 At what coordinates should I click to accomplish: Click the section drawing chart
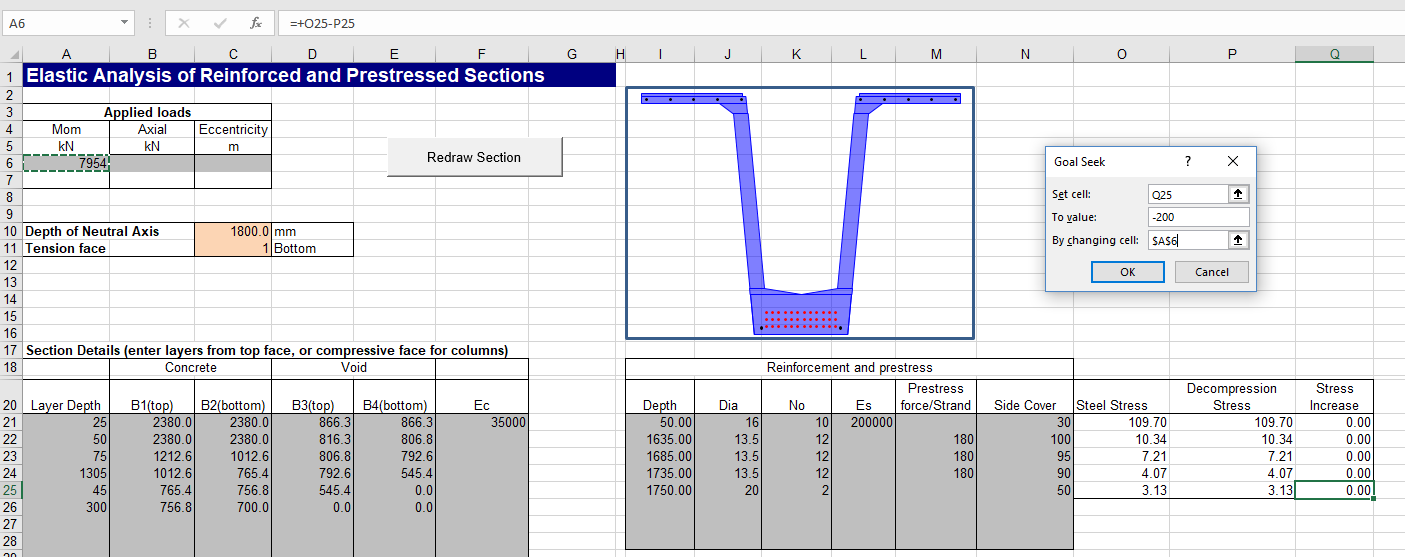click(800, 213)
